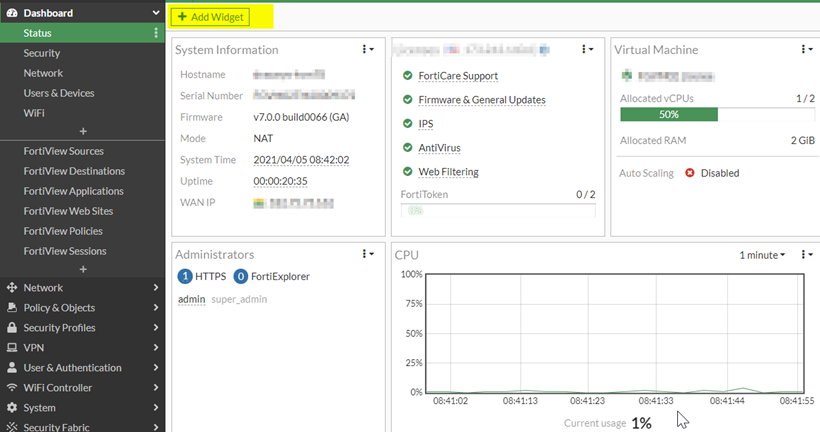Change the CPU 1 minute time range
The height and width of the screenshot is (432, 820).
click(x=762, y=255)
